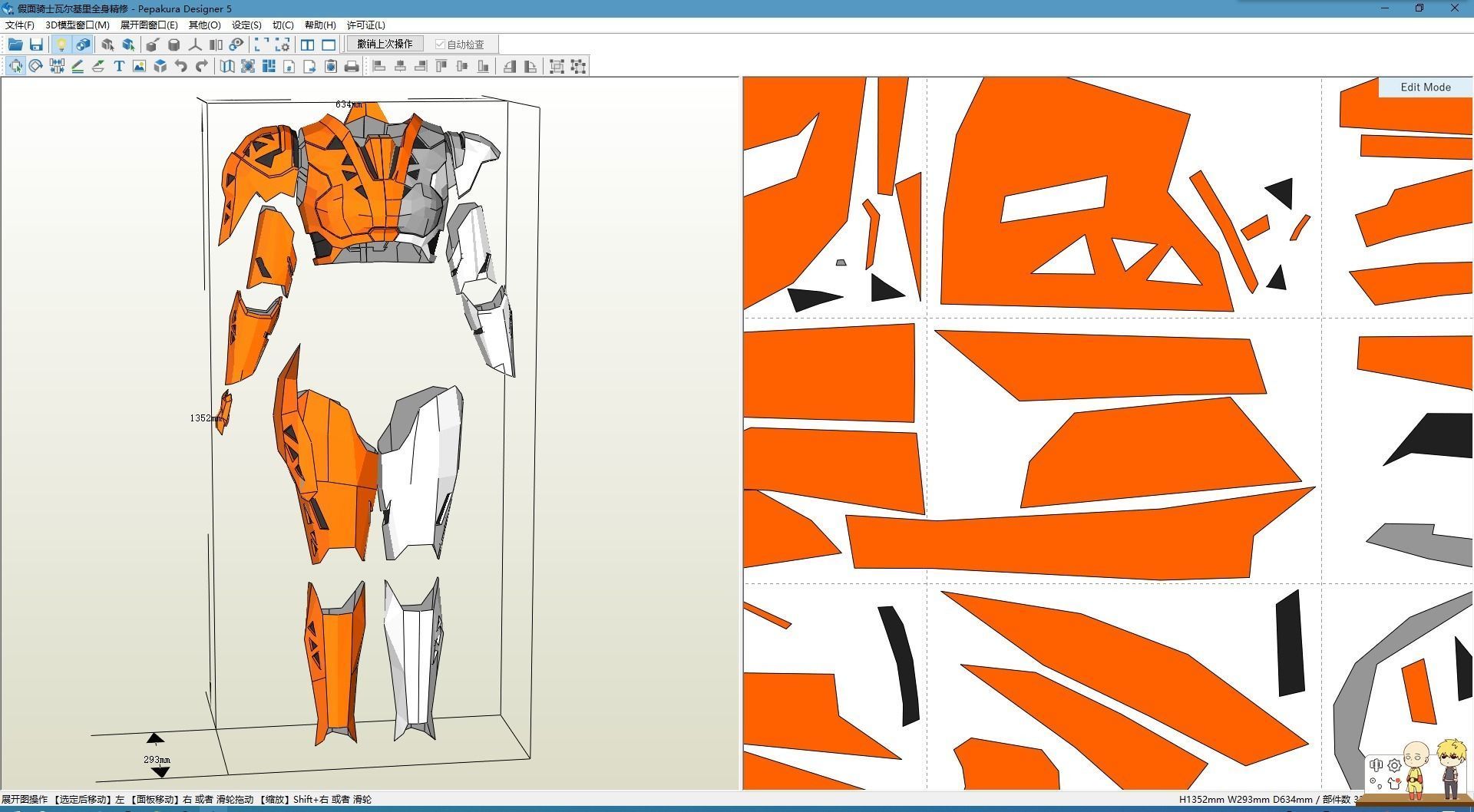Click the linked eye view icon
The height and width of the screenshot is (812, 1474).
[x=236, y=45]
